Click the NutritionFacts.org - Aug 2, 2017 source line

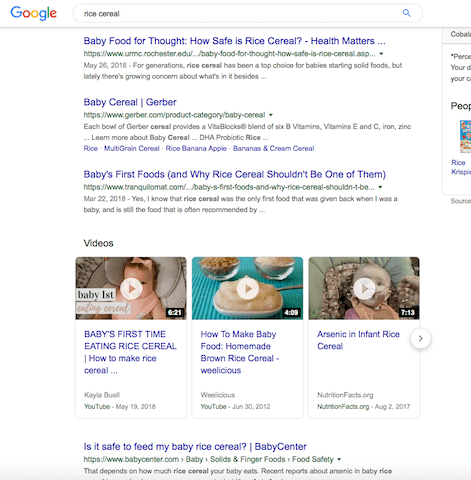point(364,407)
